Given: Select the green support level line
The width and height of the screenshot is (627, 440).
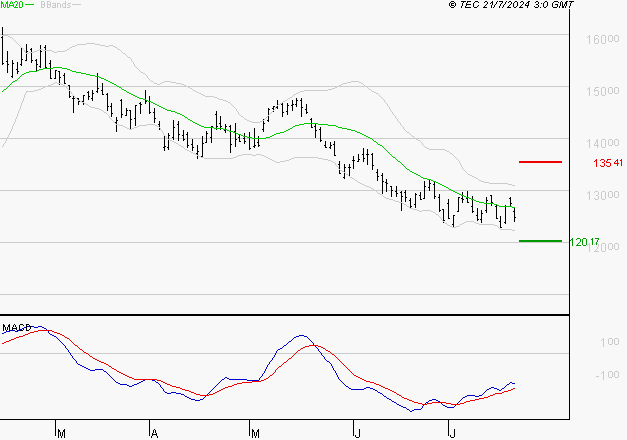Looking at the screenshot, I should [x=540, y=241].
